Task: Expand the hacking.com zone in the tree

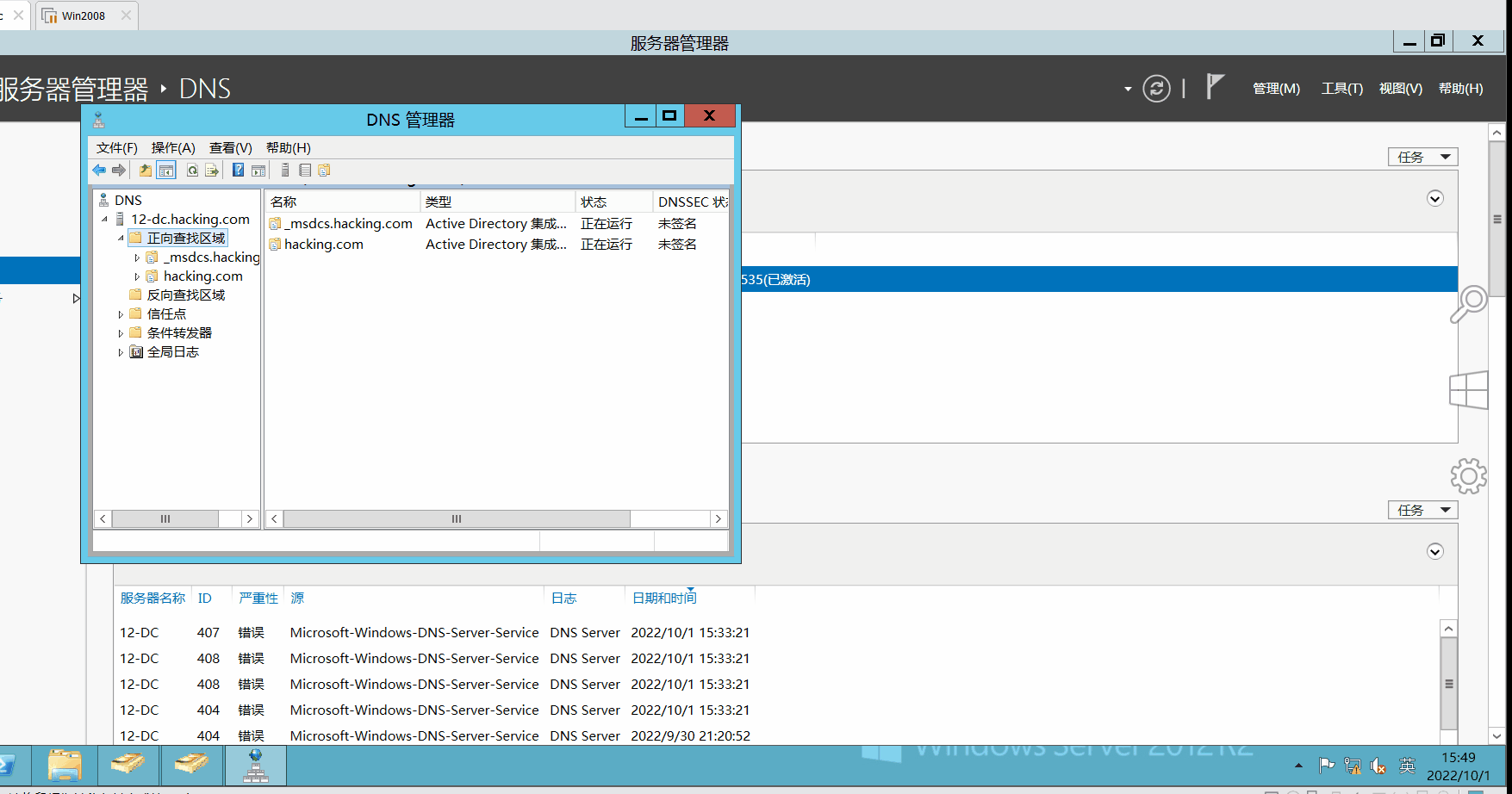Action: (x=137, y=276)
